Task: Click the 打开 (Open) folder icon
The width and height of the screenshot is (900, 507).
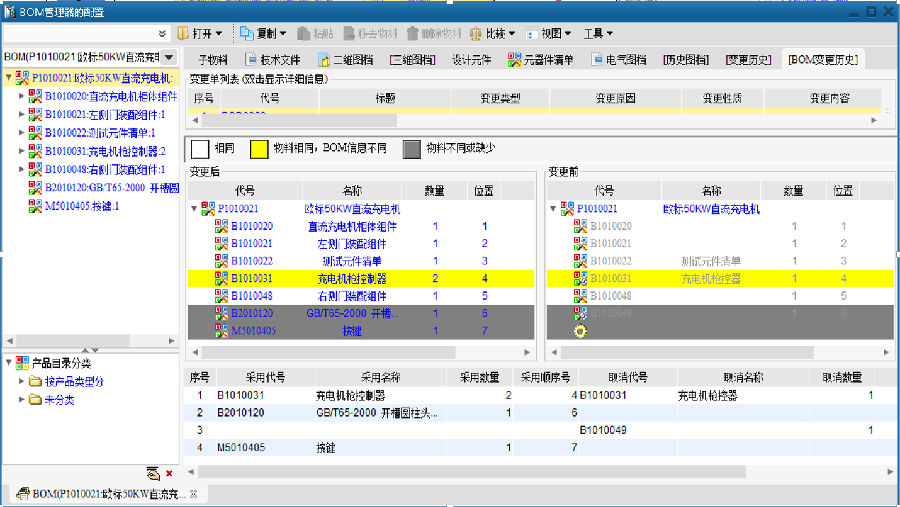Action: click(x=184, y=34)
